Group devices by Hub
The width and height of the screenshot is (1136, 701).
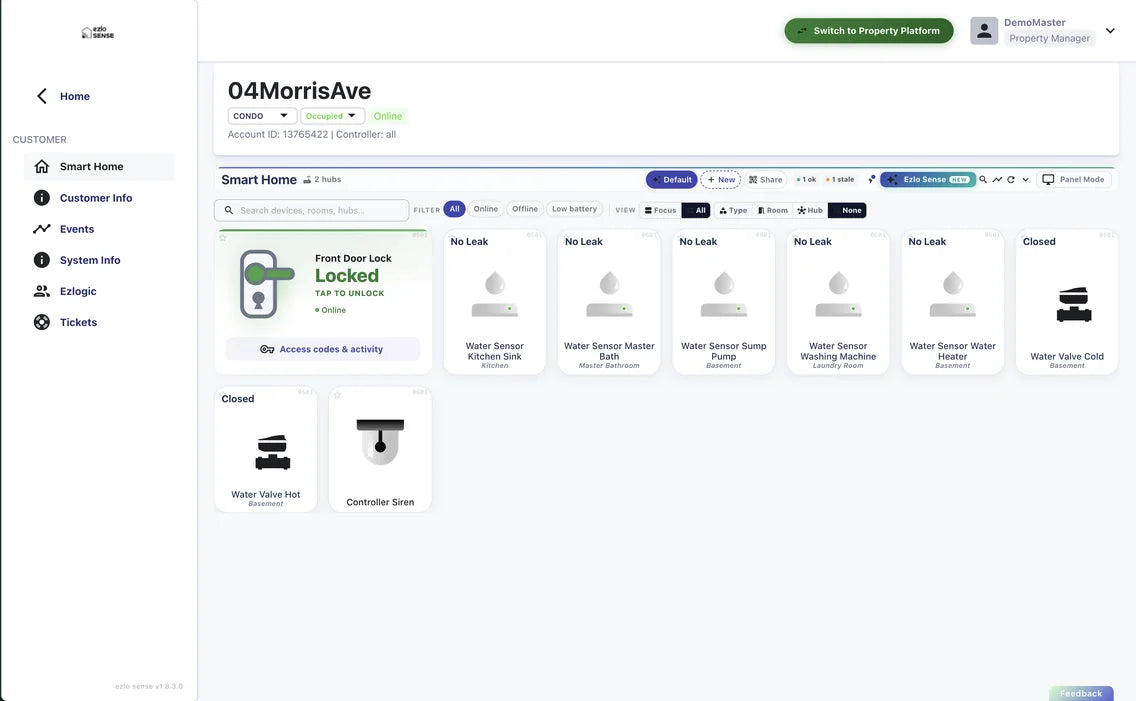[x=810, y=211]
